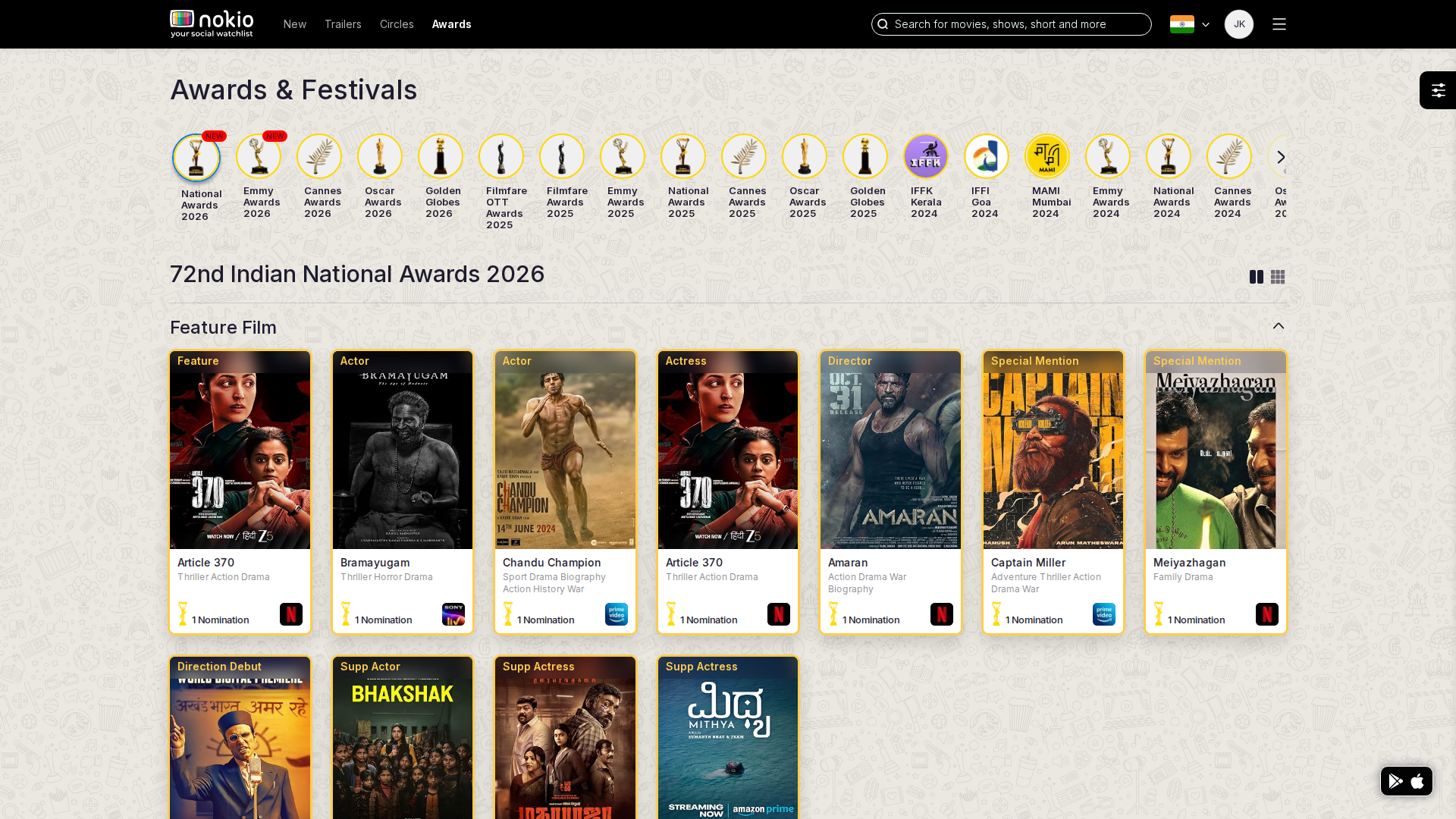Select MAMI Mumbai 2024 icon
1456x819 pixels.
[1047, 156]
